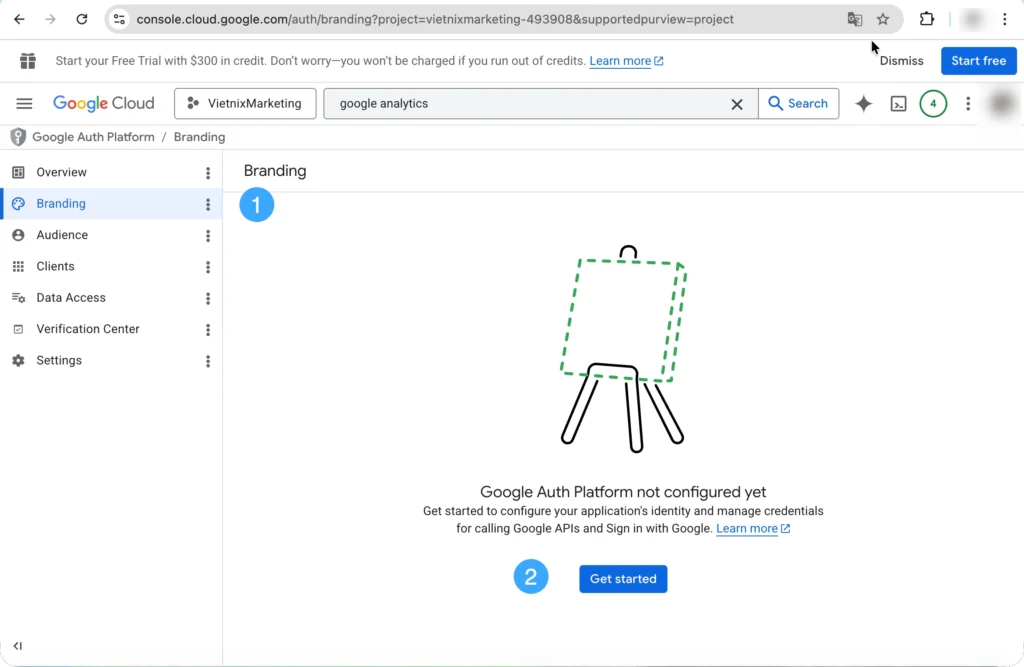Click the Start free trial button
1024x667 pixels.
tap(978, 61)
